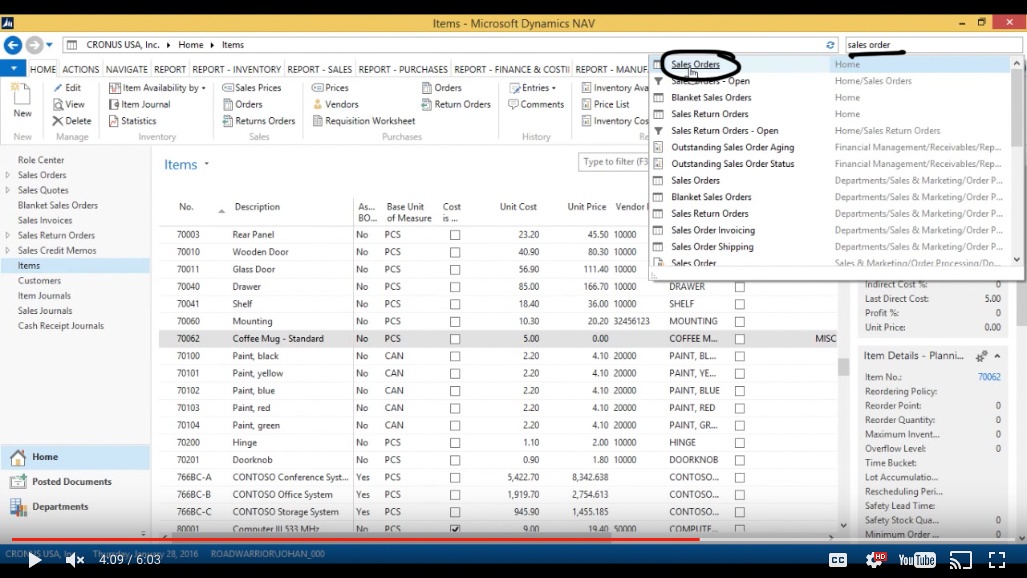Click the search box containing sales order

(933, 45)
